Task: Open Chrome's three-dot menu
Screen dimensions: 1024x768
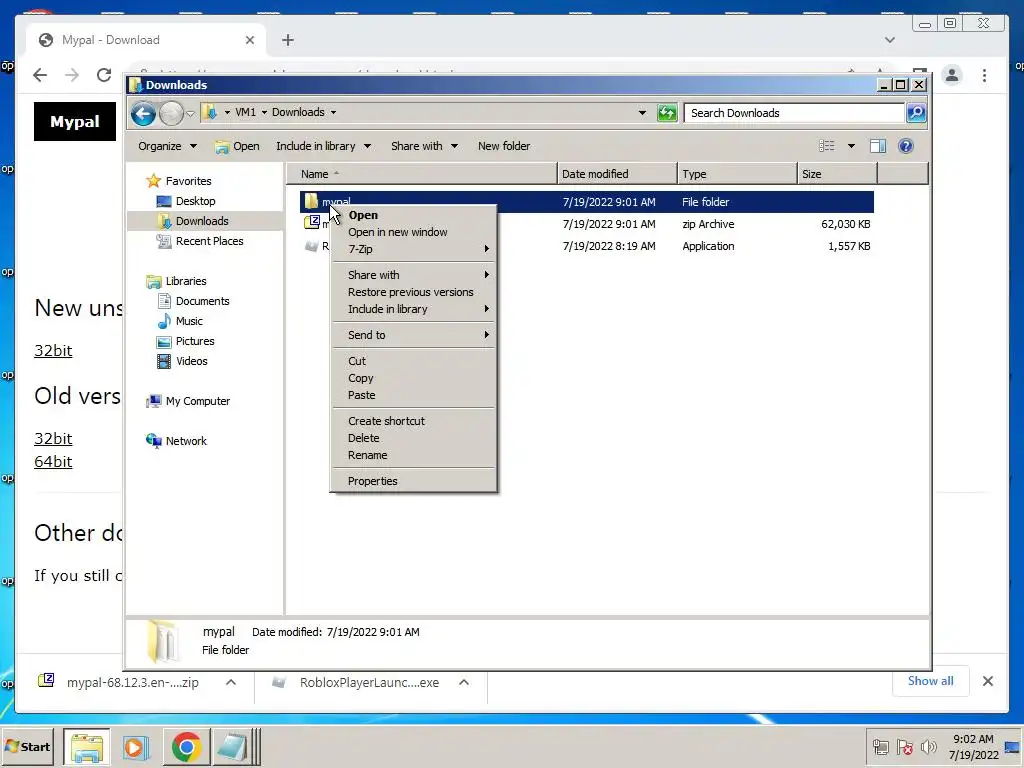Action: (x=984, y=75)
